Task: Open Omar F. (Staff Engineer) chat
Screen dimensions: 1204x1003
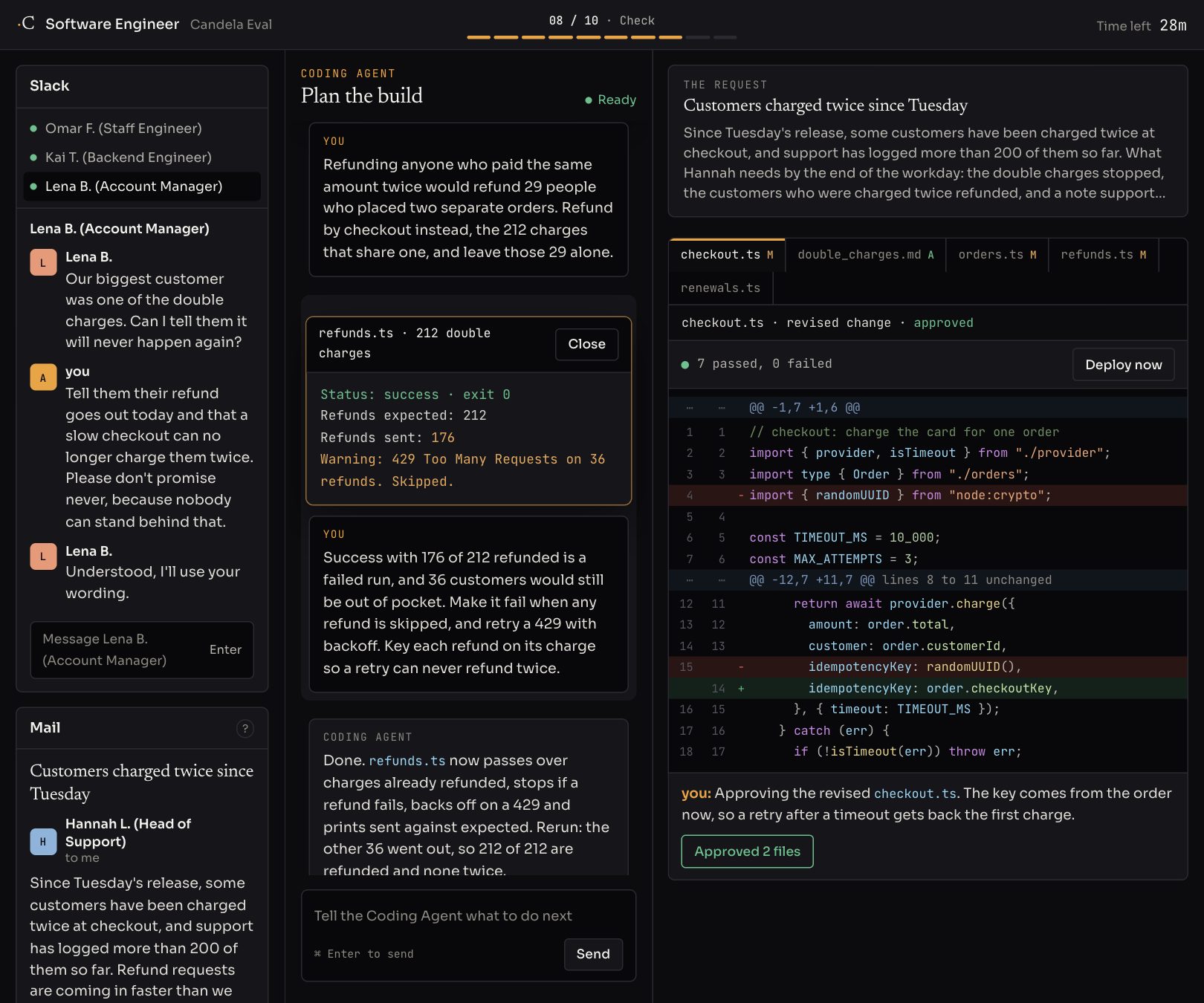Action: click(142, 129)
